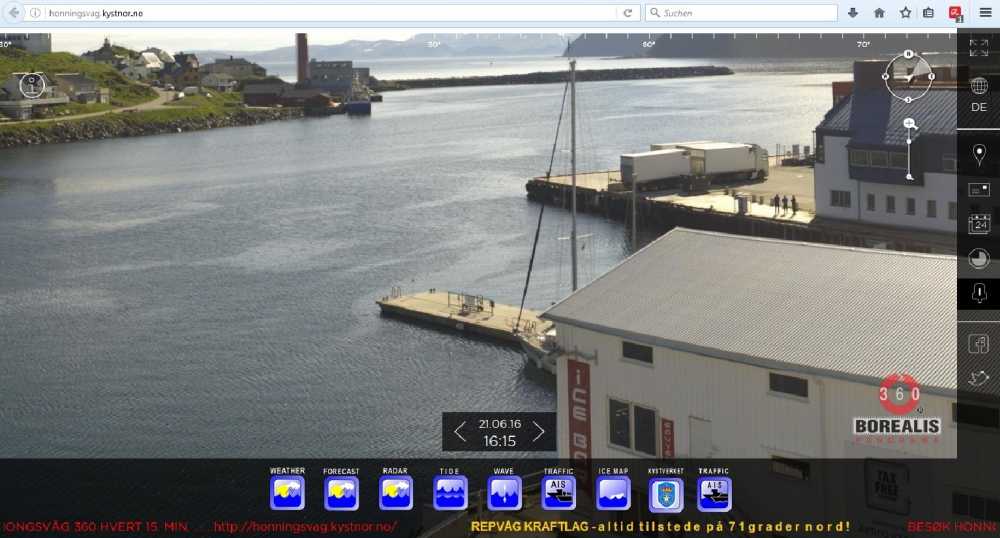Reload the current page
1000x538 pixels.
628,13
